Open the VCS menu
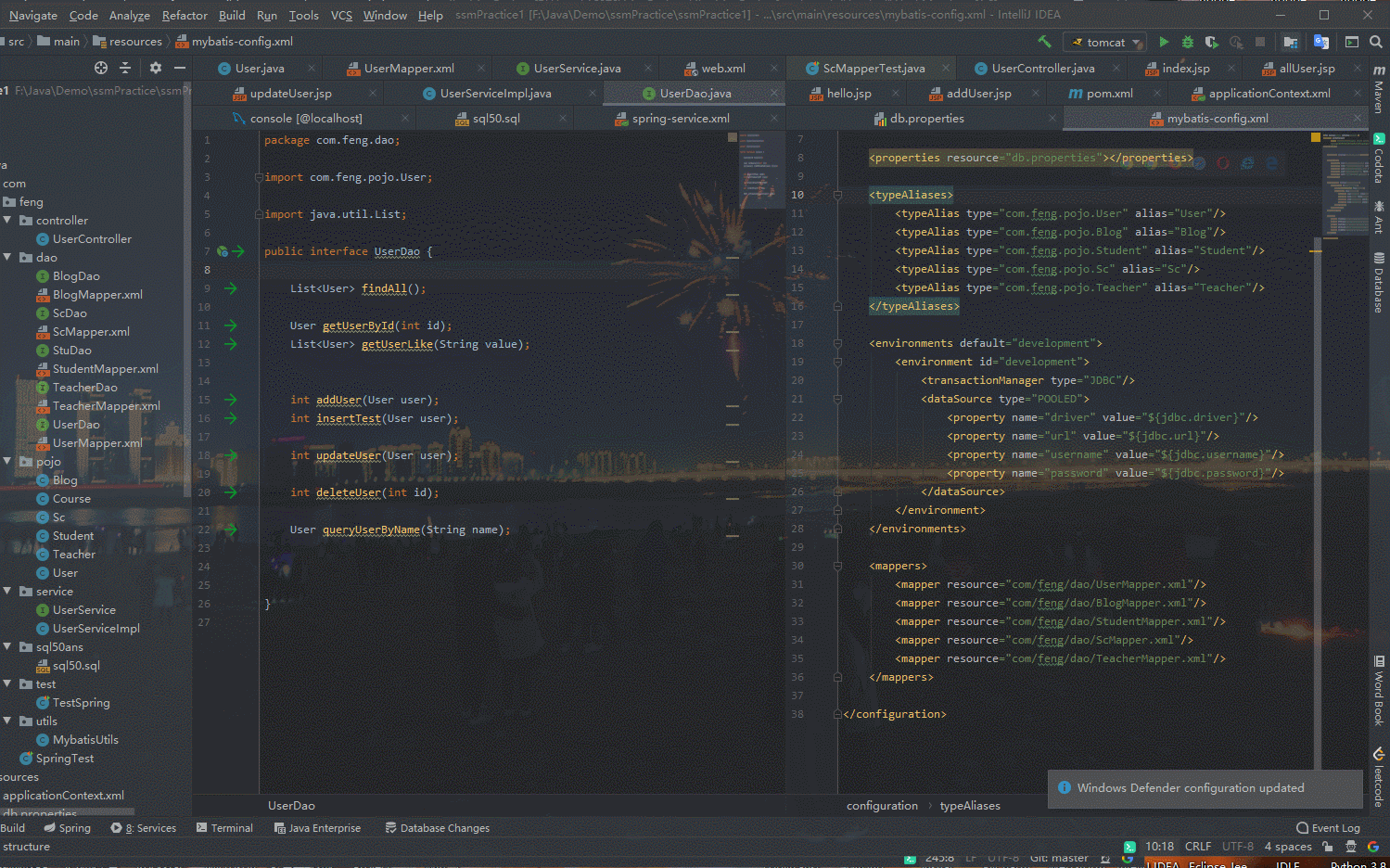 [341, 15]
